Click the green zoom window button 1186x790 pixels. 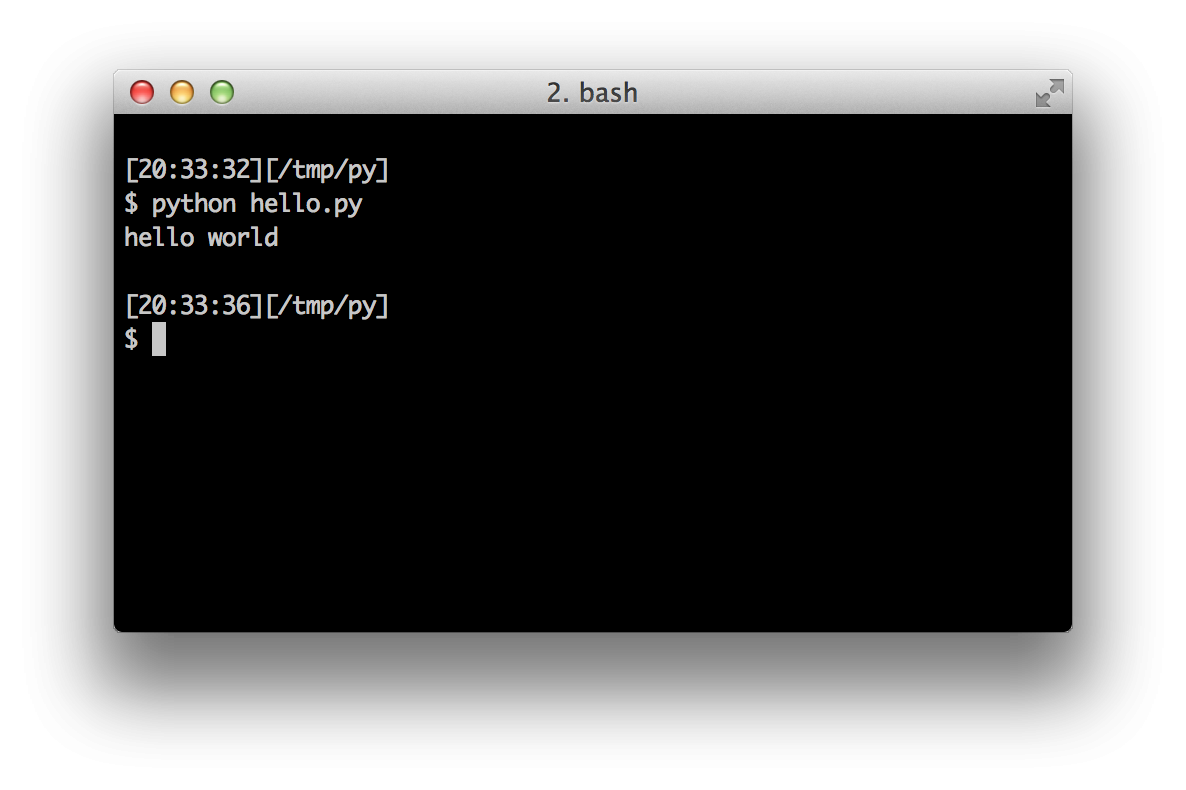click(222, 92)
